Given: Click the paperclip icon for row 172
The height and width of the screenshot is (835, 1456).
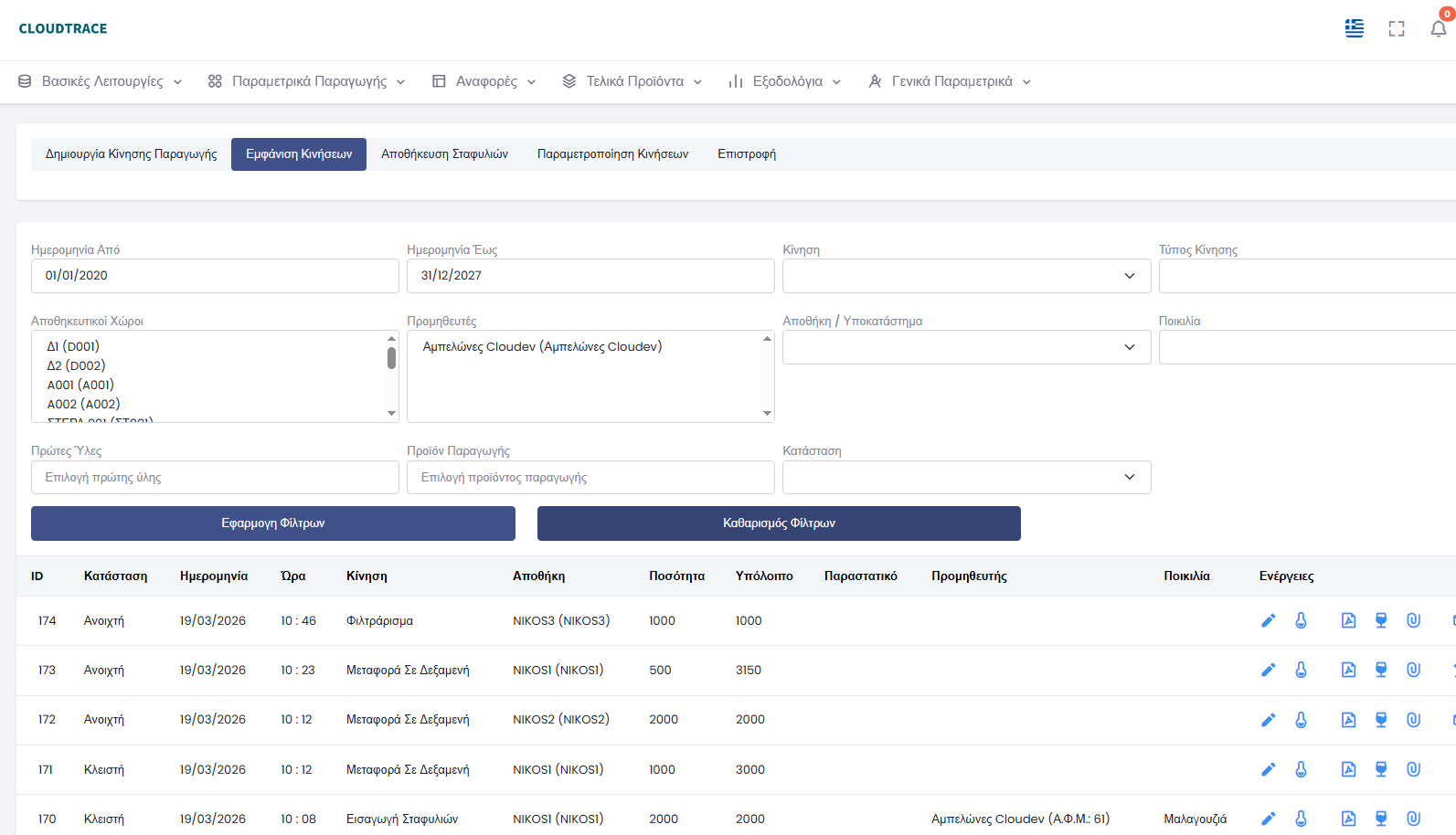Looking at the screenshot, I should pos(1413,720).
